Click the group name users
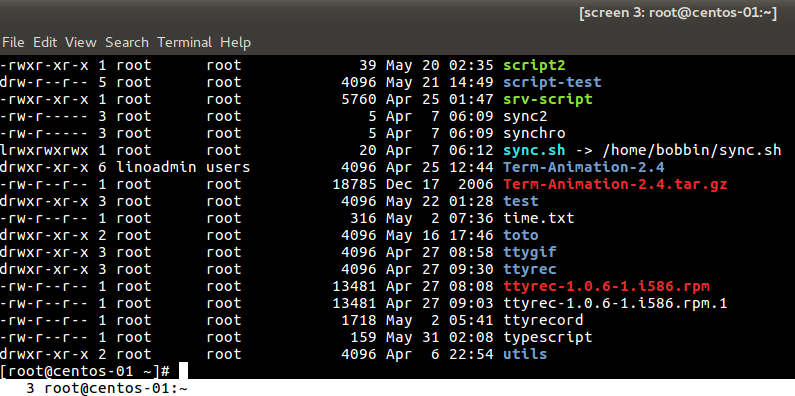This screenshot has height=396, width=795. [228, 167]
